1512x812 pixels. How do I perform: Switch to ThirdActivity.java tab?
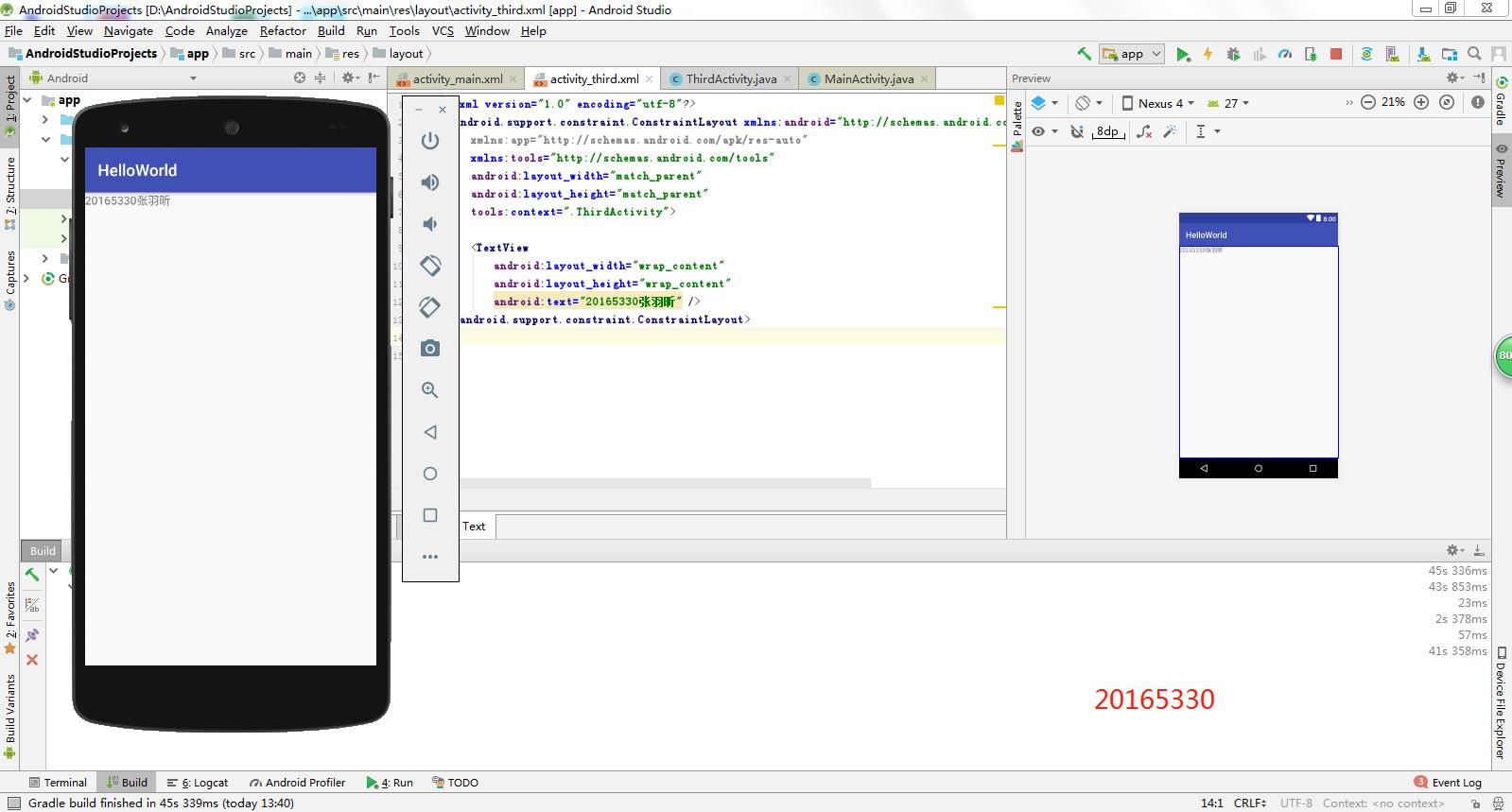click(x=731, y=79)
